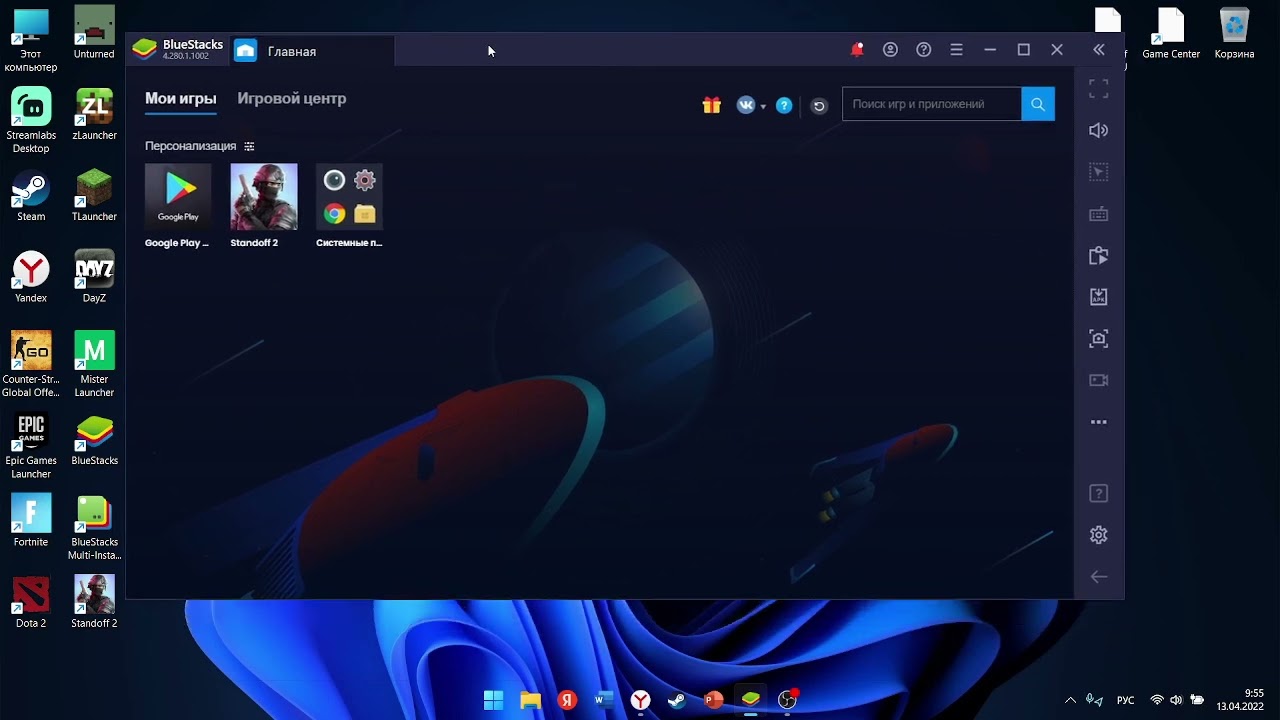Image resolution: width=1280 pixels, height=720 pixels.
Task: Click the VK social icon
Action: point(746,105)
